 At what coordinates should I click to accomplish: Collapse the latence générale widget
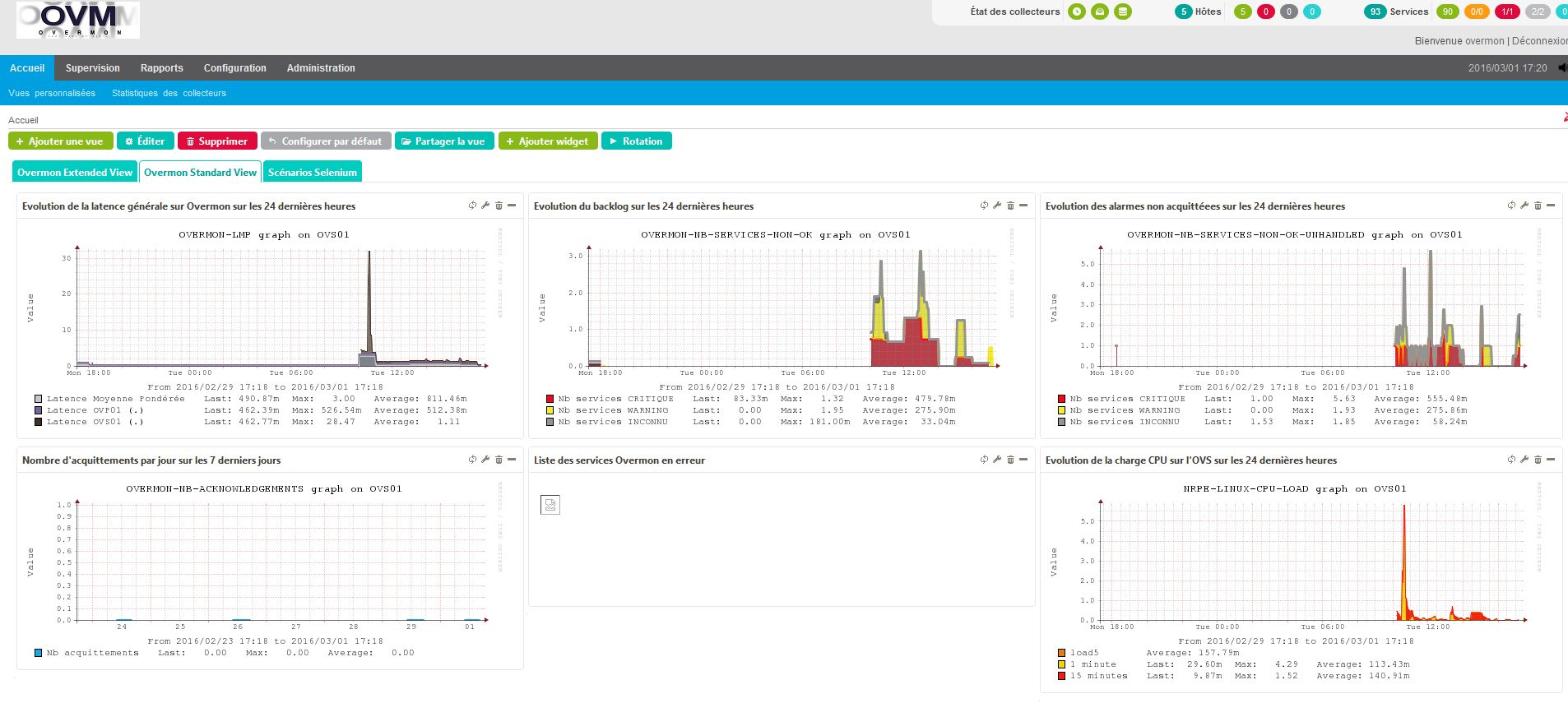(x=512, y=206)
